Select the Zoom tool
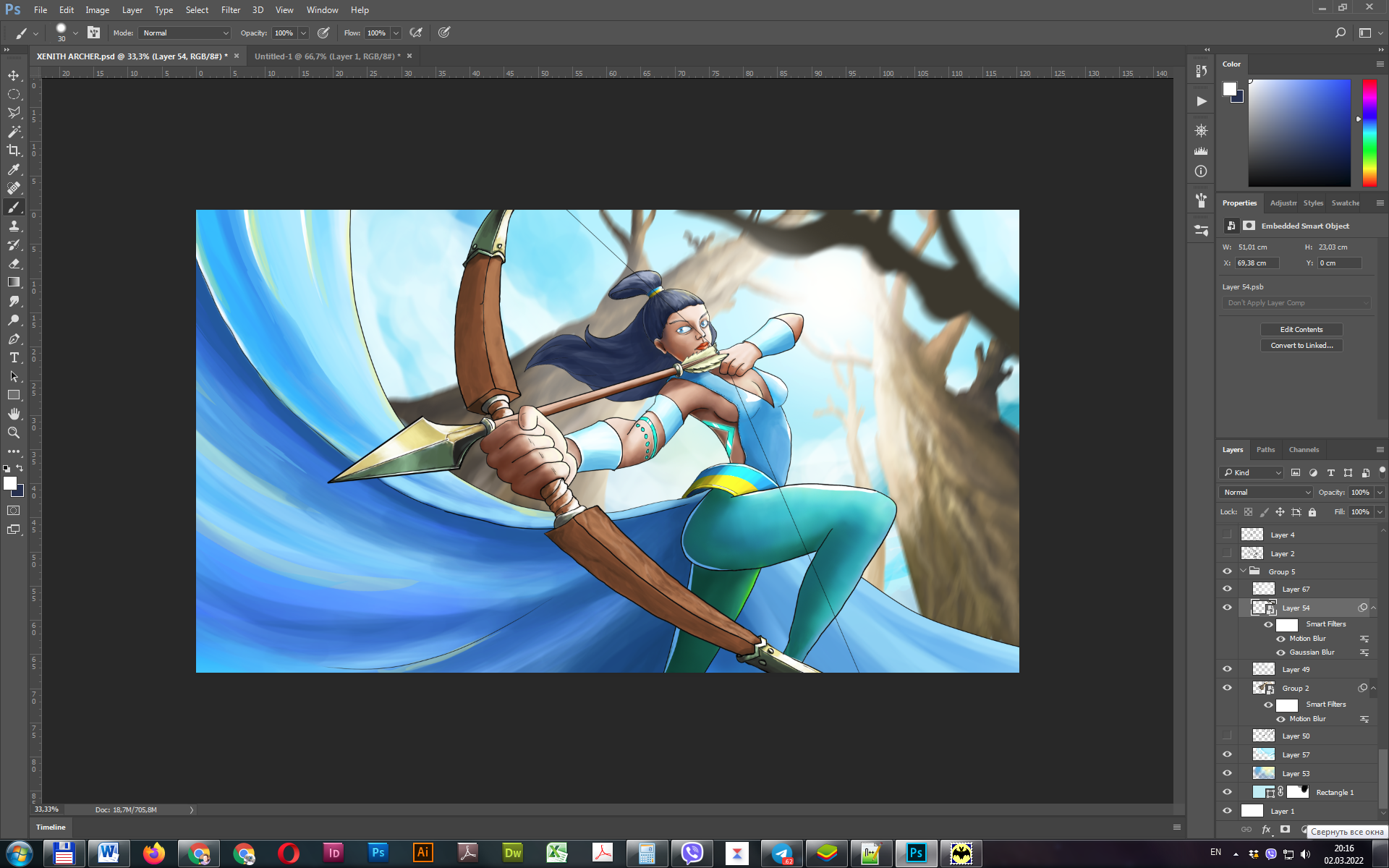 point(14,433)
